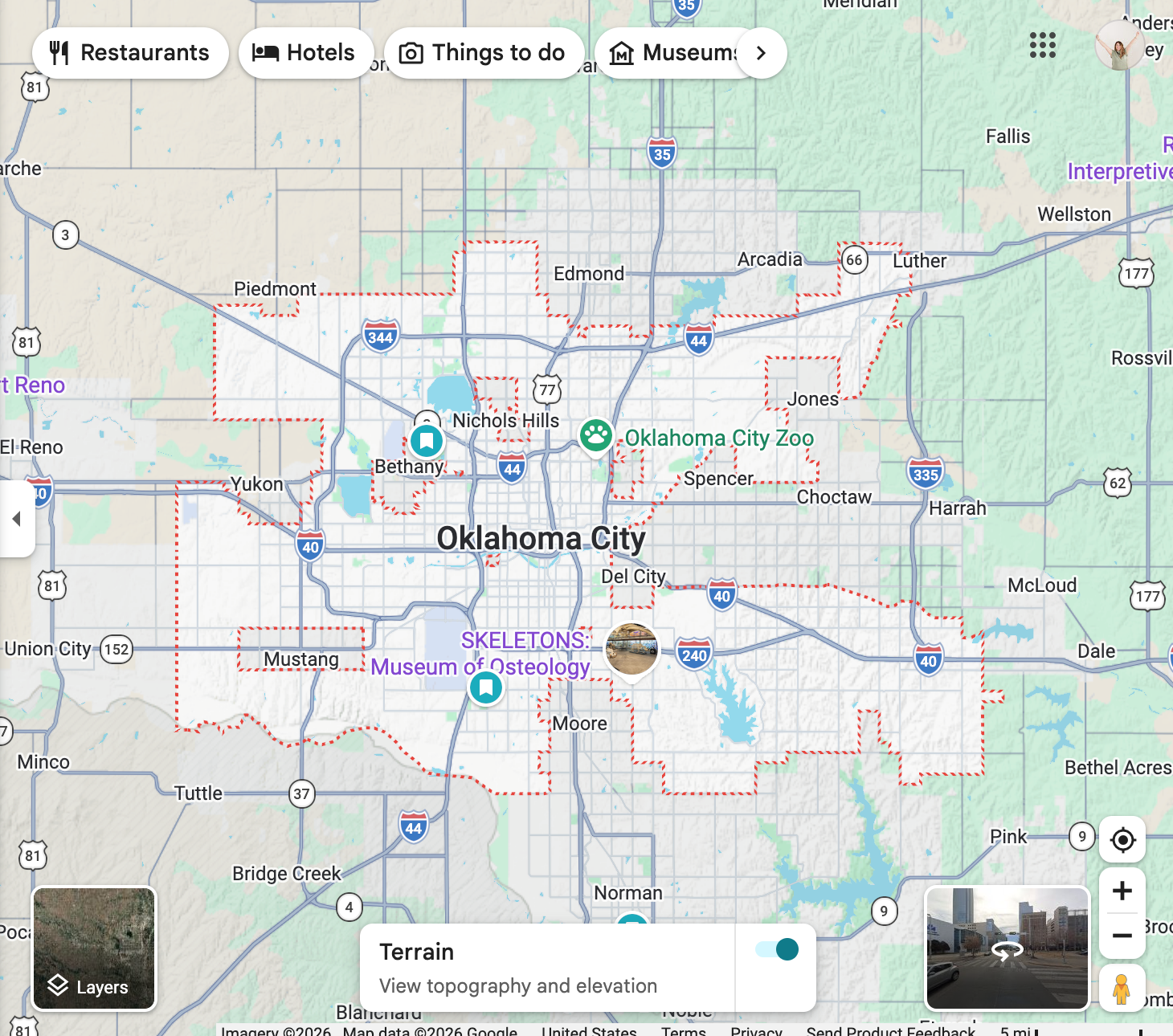Open the Restaurants category chip

(x=130, y=53)
